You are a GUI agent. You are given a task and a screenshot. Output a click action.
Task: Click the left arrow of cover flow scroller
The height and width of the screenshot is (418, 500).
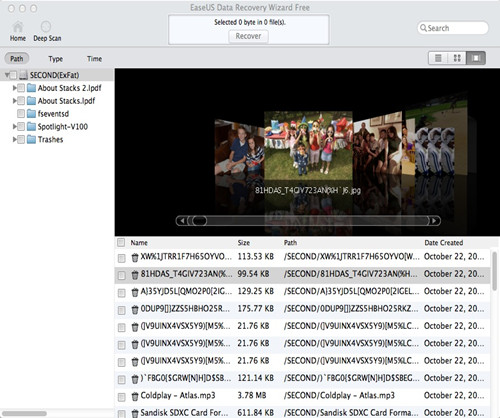pyautogui.click(x=182, y=221)
